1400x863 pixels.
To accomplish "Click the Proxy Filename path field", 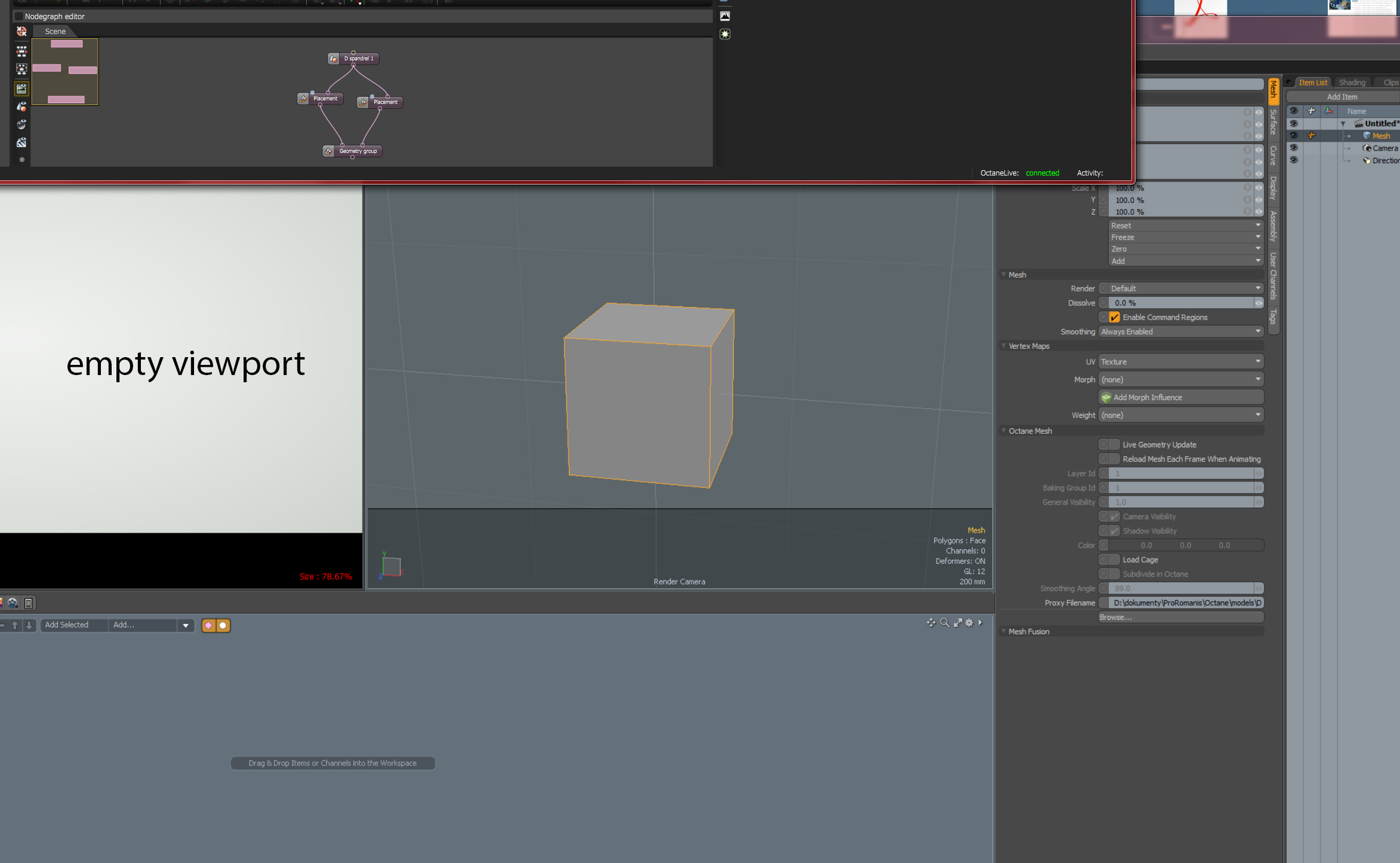I will (1186, 603).
